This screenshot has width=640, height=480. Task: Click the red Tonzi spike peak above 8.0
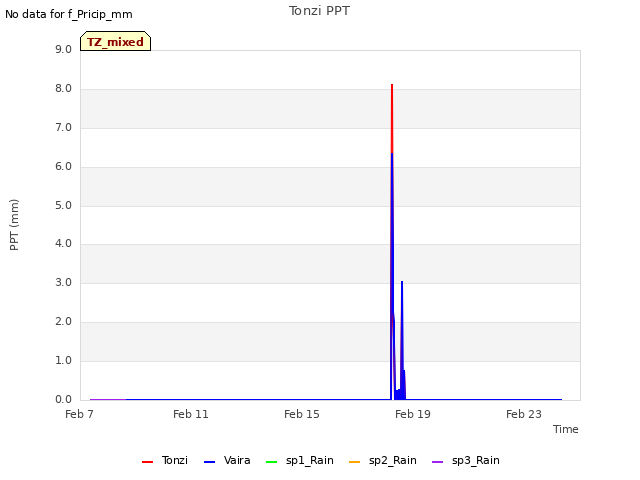point(392,85)
